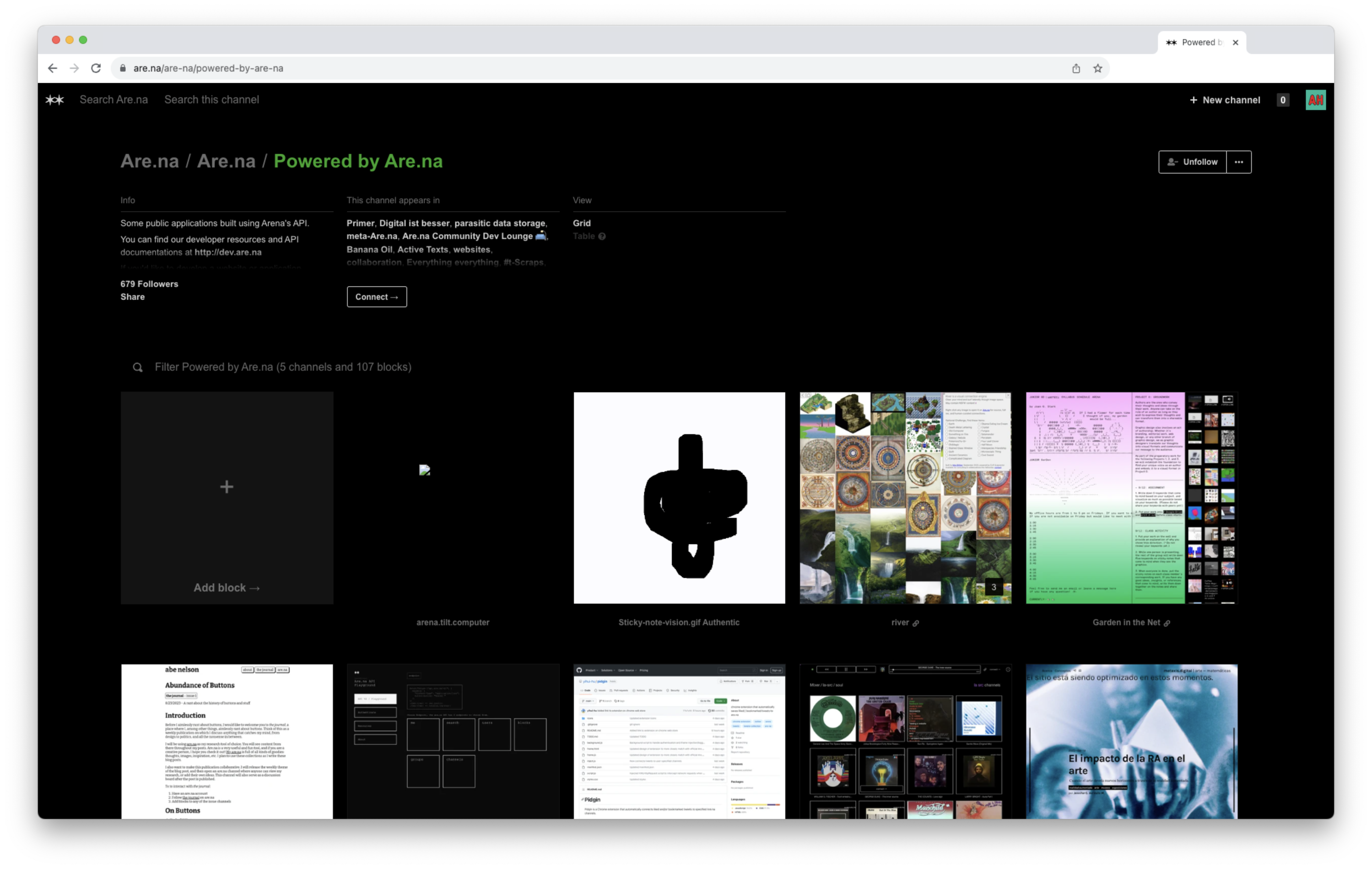Go back using browser back arrow
1372x869 pixels.
[x=52, y=69]
